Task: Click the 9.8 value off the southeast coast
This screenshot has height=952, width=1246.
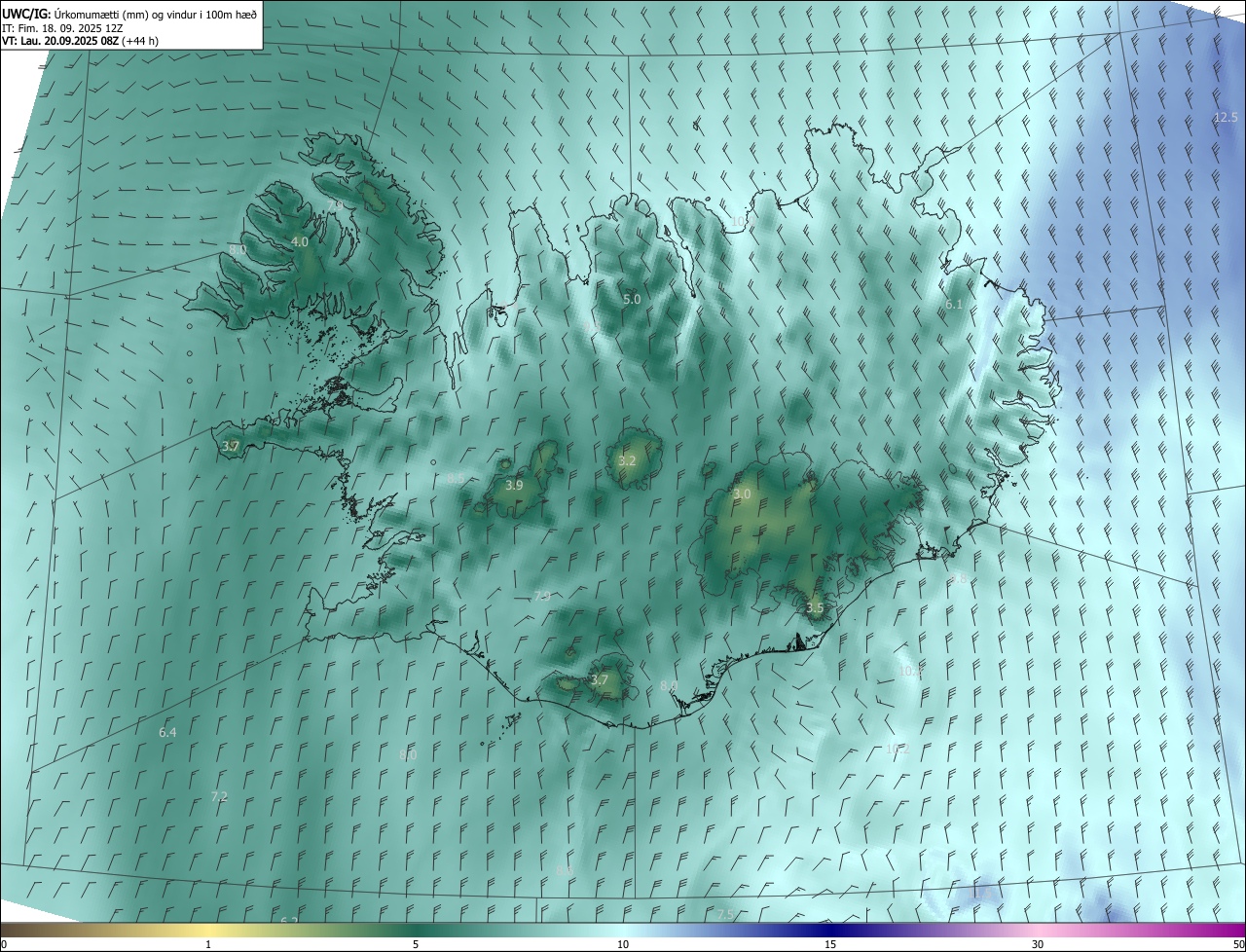Action: 958,578
